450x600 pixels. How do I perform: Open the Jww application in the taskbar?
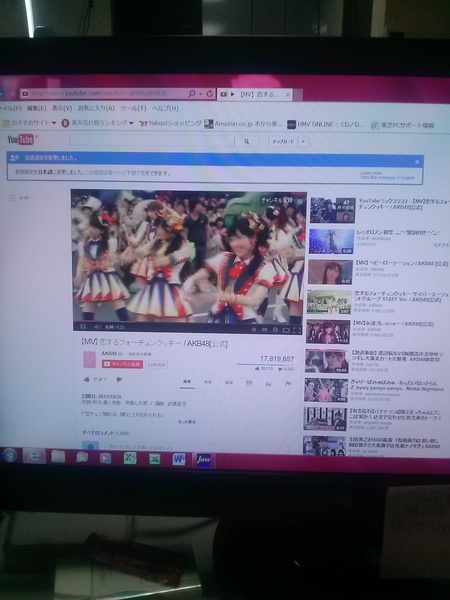pos(204,460)
